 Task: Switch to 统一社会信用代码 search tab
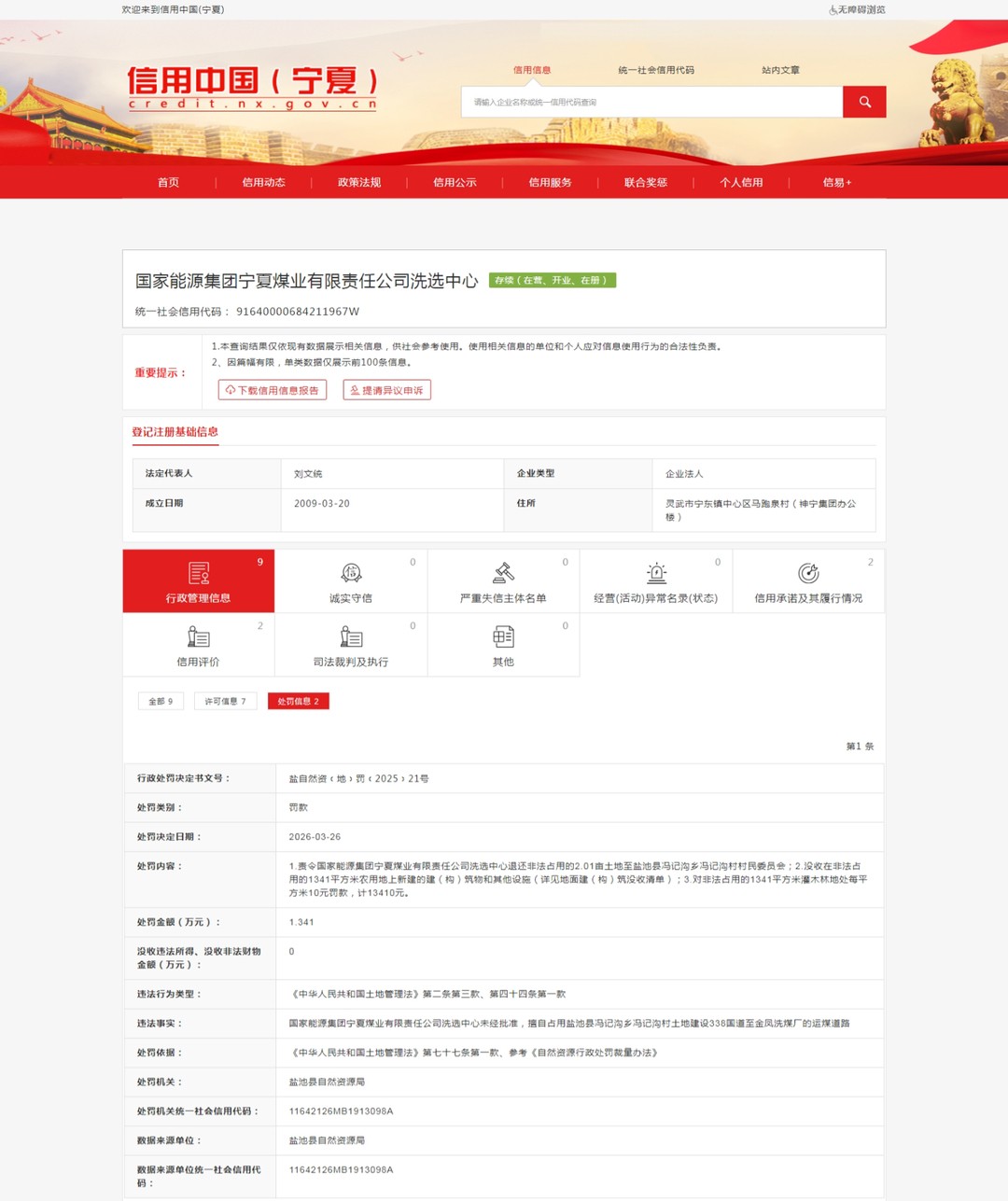click(656, 70)
